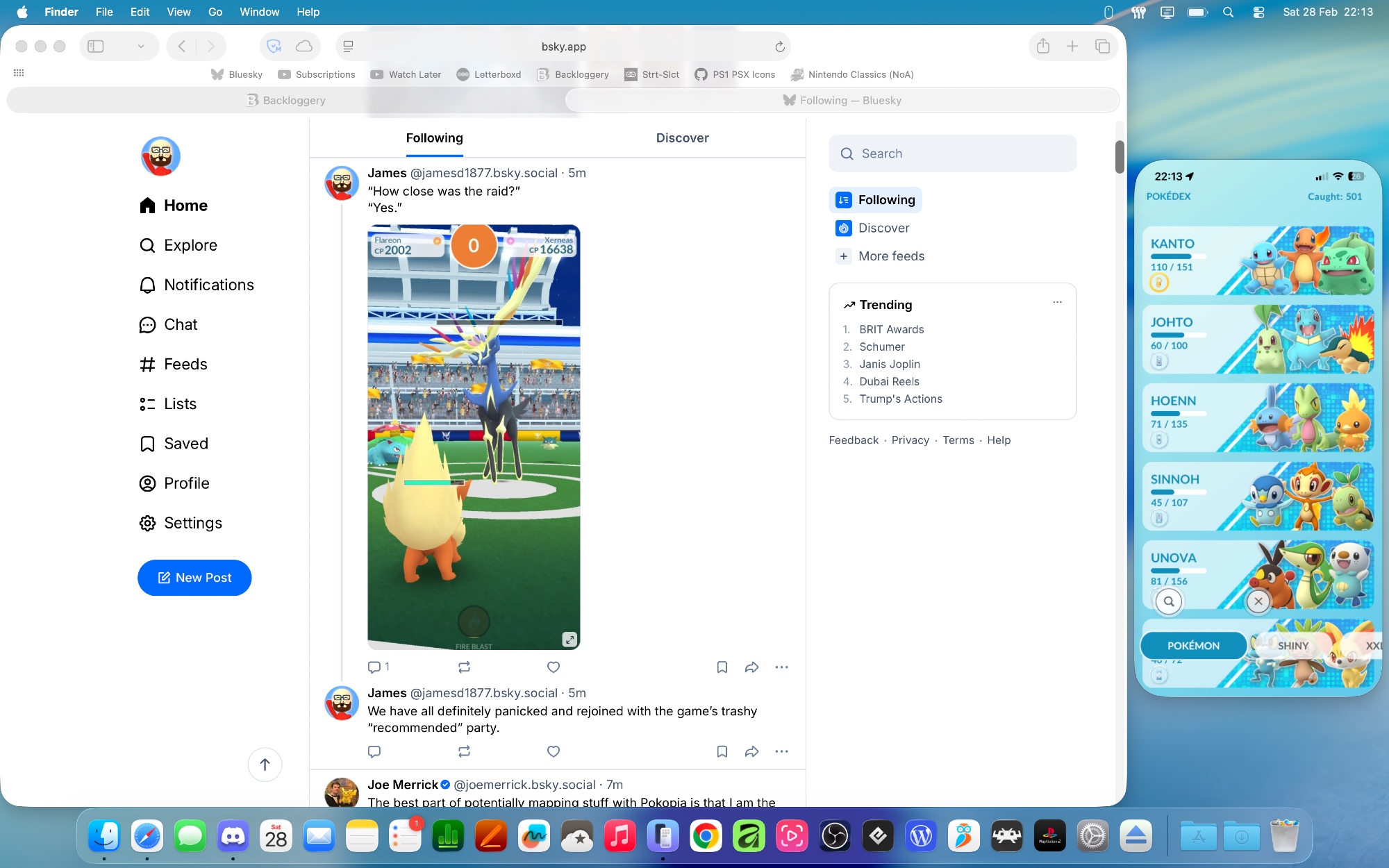Screen dimensions: 1389x868
Task: Open the Go menu
Action: tap(215, 12)
